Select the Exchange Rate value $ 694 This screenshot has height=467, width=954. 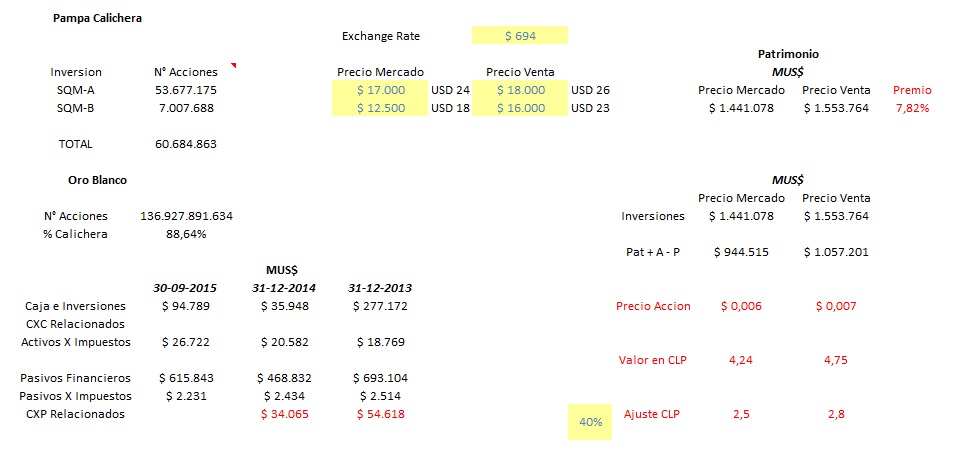point(520,36)
